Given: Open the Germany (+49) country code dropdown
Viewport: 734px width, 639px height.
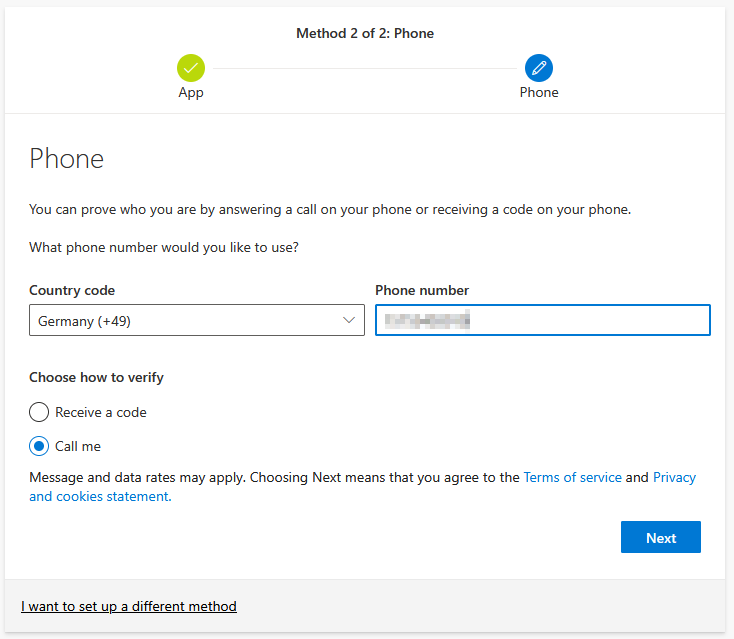Looking at the screenshot, I should (x=196, y=321).
